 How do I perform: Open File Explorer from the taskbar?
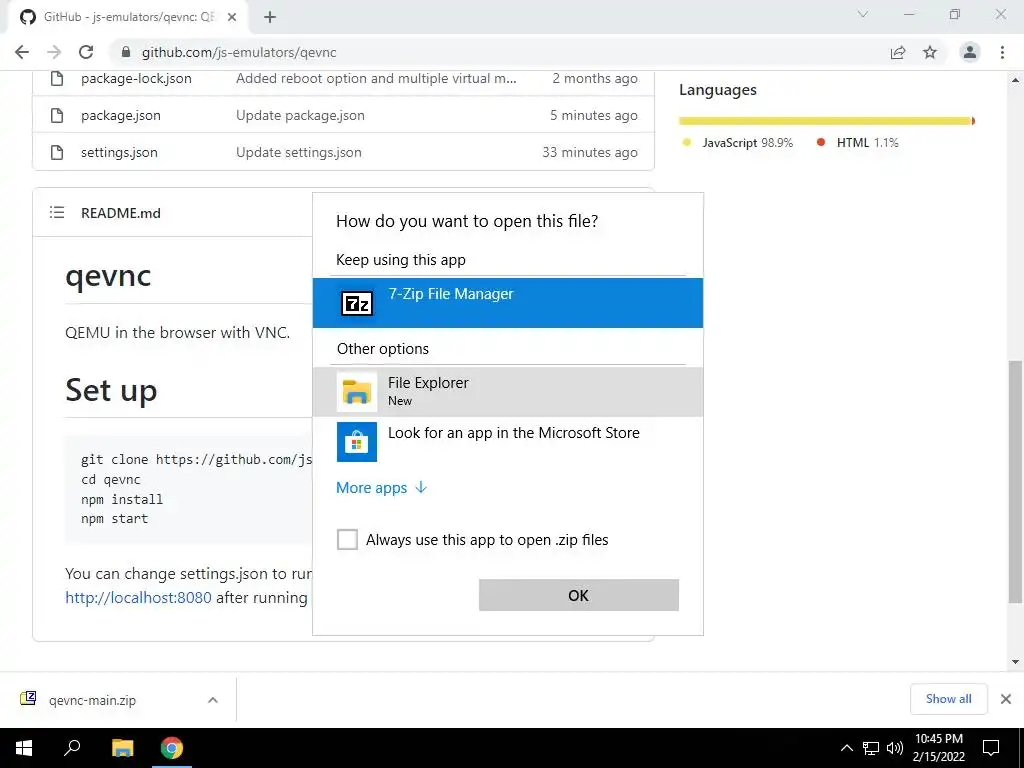click(123, 748)
